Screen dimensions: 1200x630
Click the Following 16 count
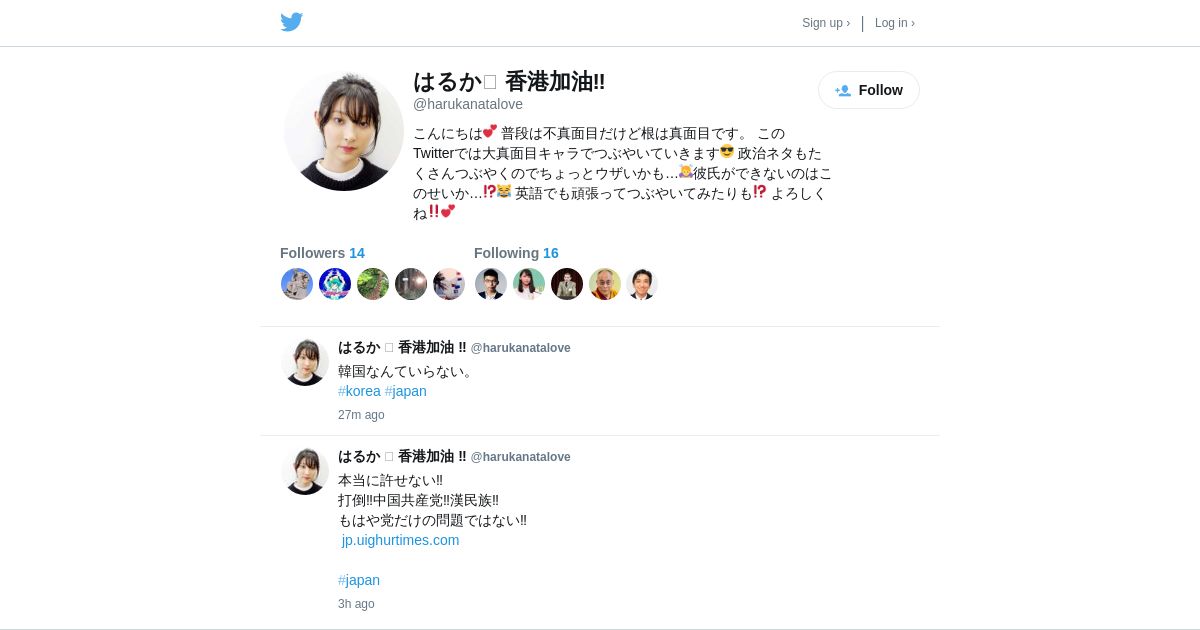pos(516,253)
